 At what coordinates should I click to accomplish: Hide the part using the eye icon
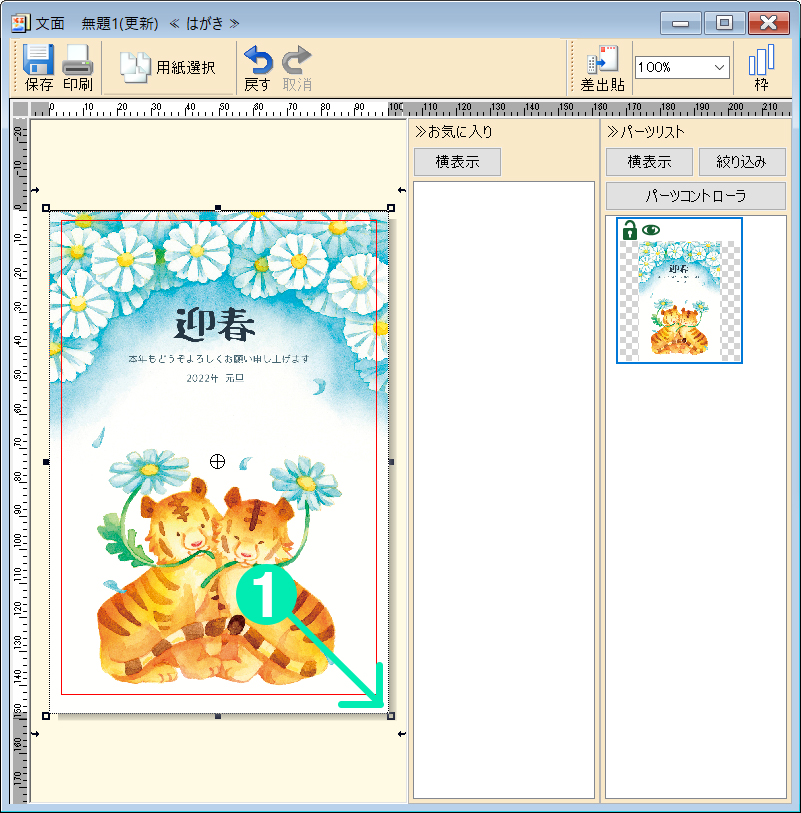[x=651, y=230]
